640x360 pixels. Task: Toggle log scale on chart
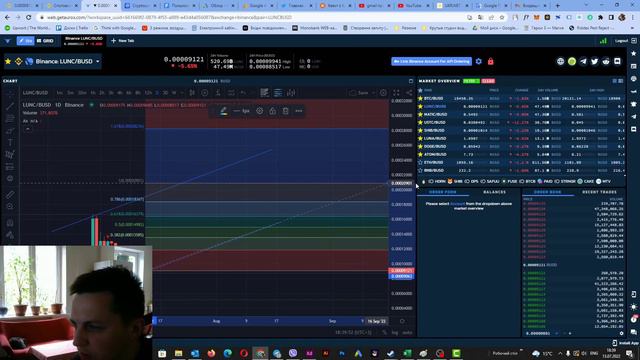click(395, 333)
